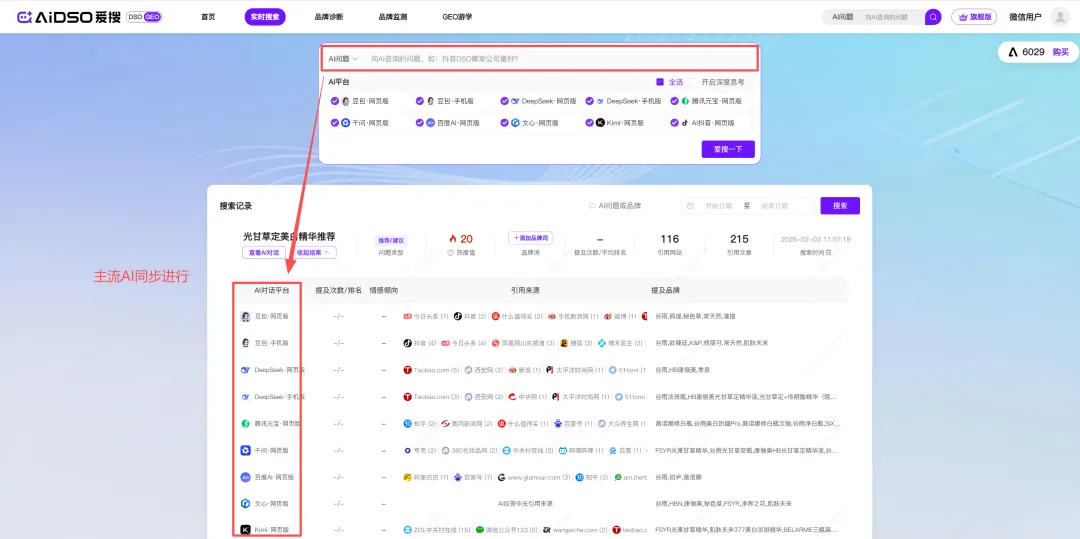Click the 抖音 source icon in 豆包·手机版 row

point(407,343)
